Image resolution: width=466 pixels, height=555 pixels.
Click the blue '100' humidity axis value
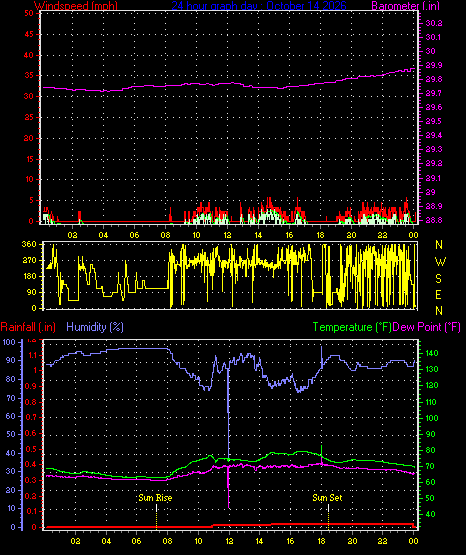(9, 342)
